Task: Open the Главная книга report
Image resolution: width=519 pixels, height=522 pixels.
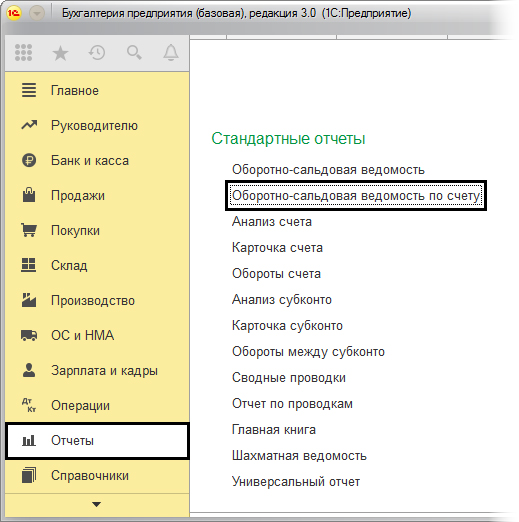Action: point(274,430)
